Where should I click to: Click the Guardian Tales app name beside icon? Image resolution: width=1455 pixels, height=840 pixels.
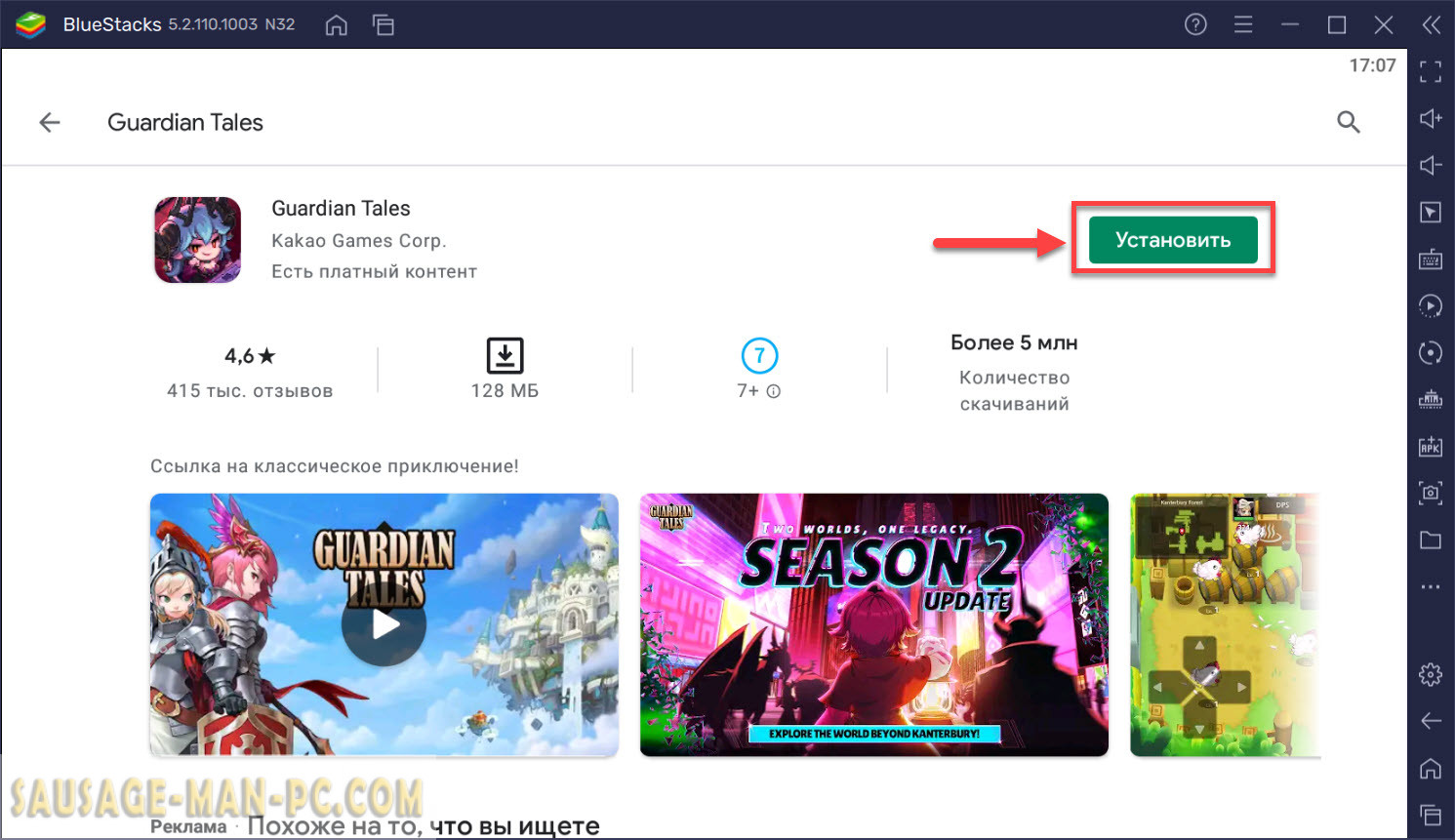(341, 209)
